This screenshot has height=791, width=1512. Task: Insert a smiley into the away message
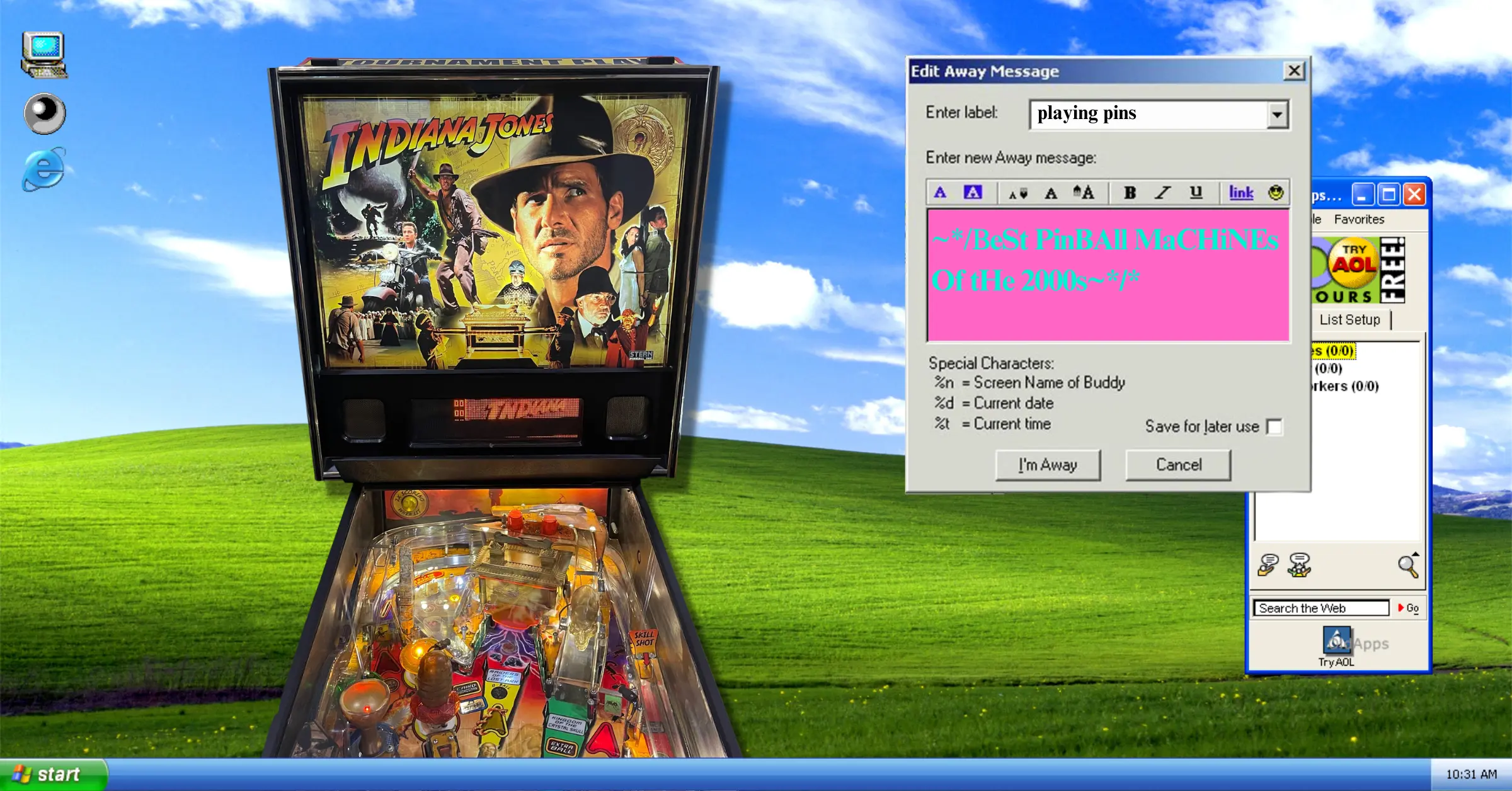[x=1274, y=193]
